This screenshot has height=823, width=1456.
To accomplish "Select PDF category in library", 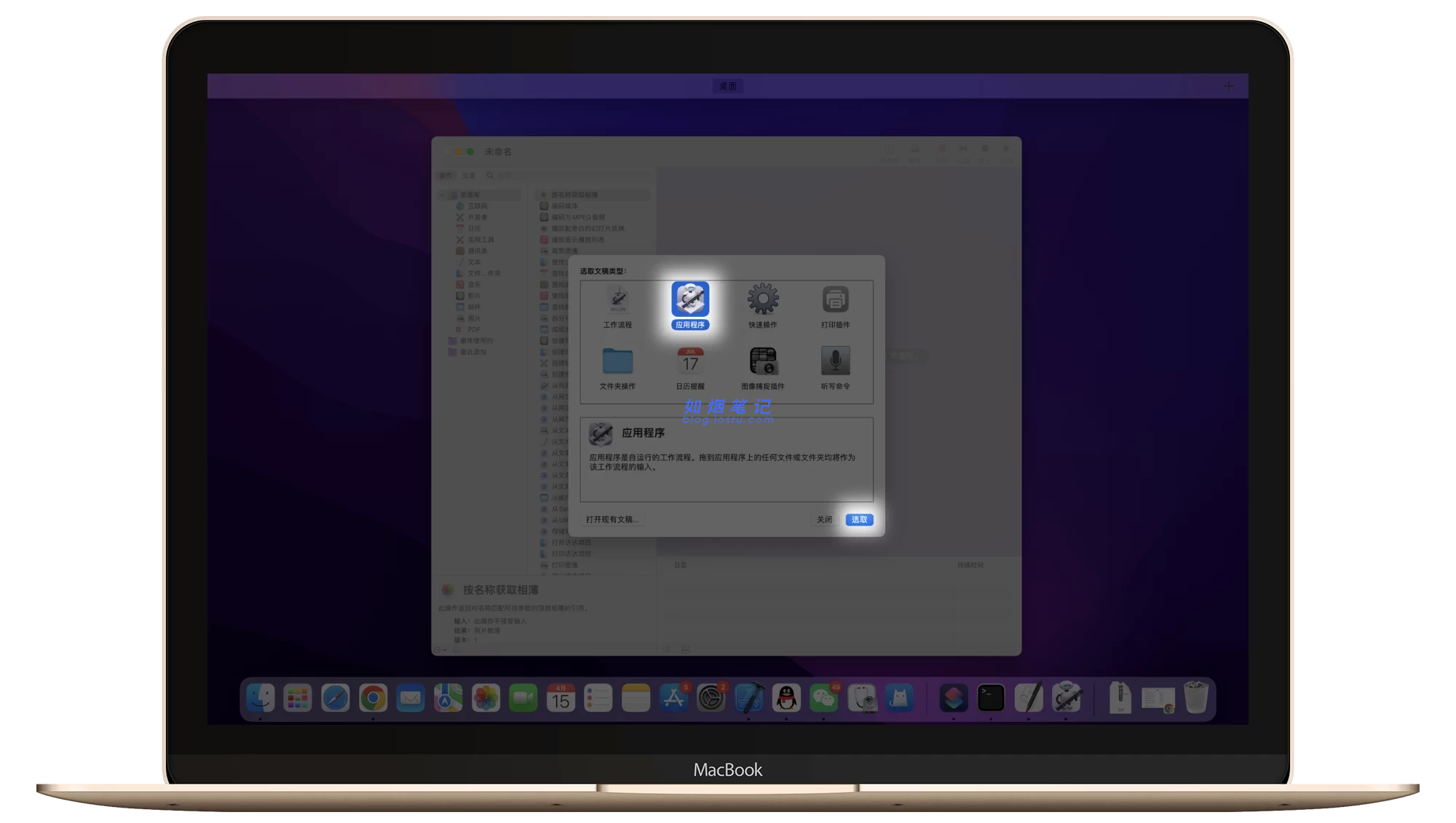I will [x=468, y=329].
